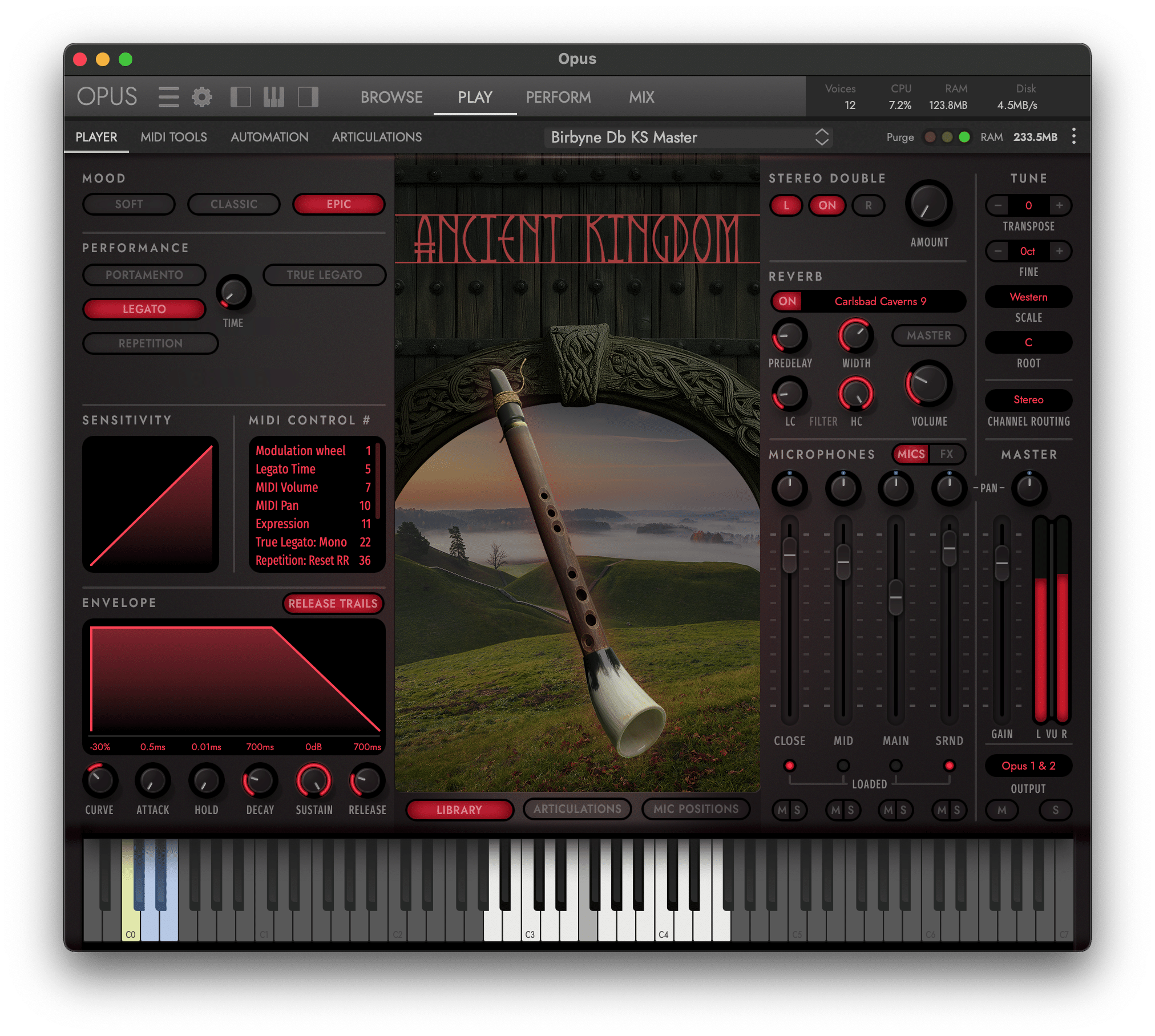The height and width of the screenshot is (1036, 1155).
Task: Open the Opus 1 & 2 output dropdown
Action: (x=1028, y=766)
